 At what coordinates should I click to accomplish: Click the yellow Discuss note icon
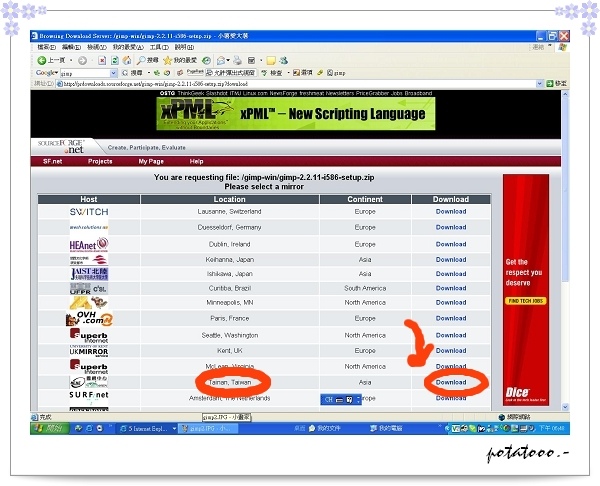(x=271, y=60)
